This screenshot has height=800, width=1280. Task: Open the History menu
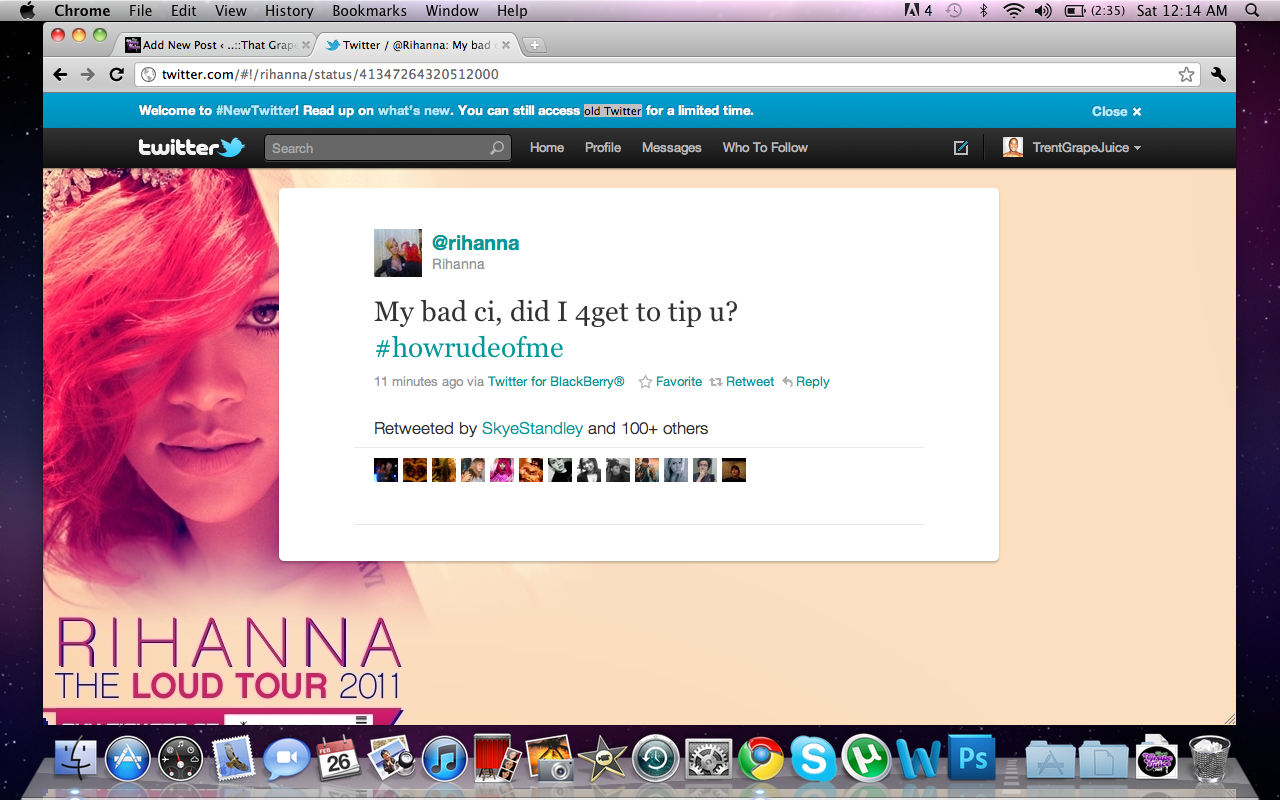(x=289, y=11)
